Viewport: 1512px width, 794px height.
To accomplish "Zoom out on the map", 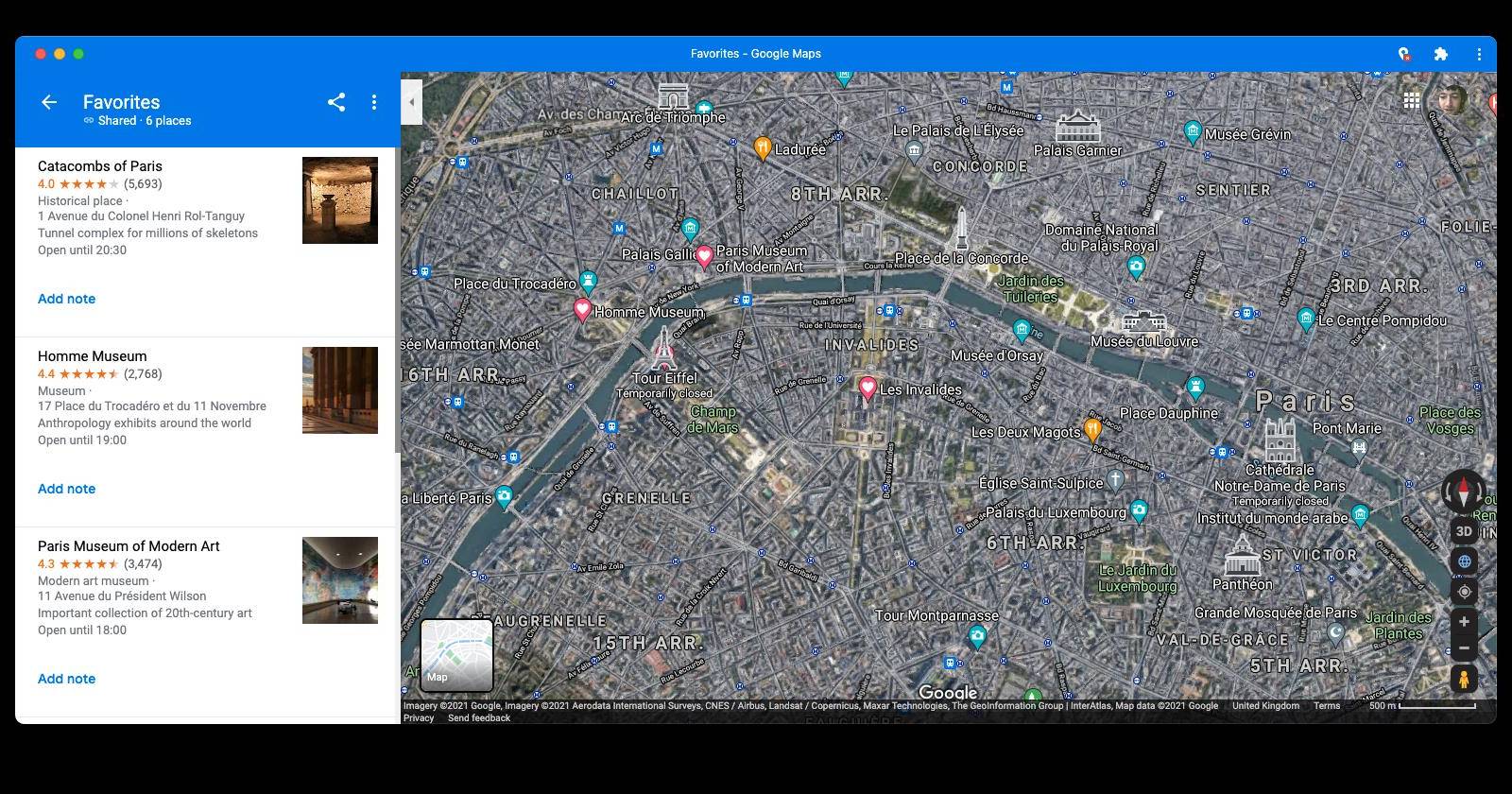I will (1464, 648).
